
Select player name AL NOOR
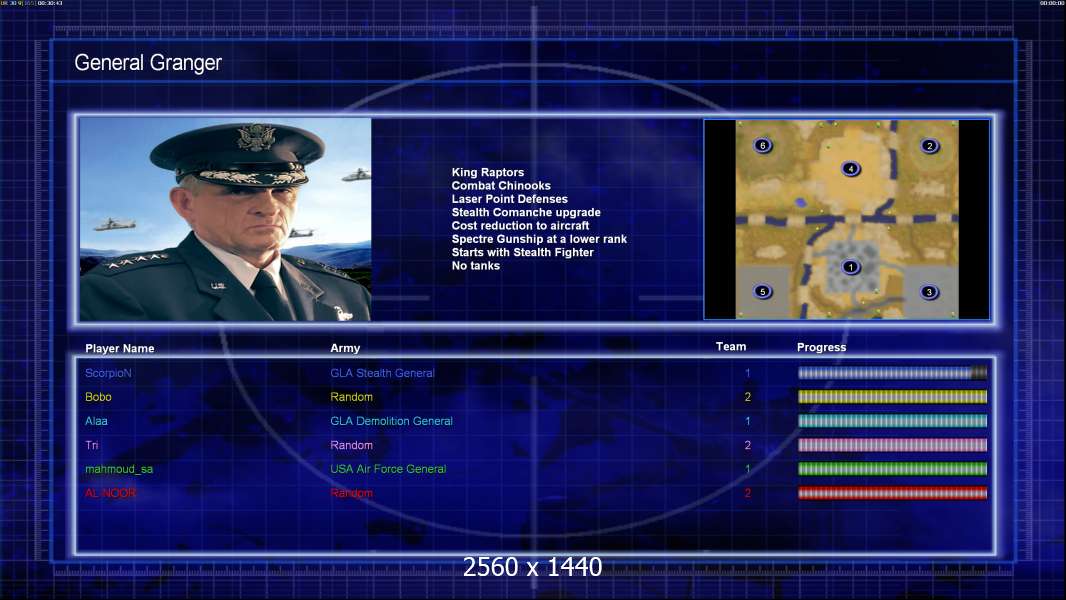[x=110, y=493]
